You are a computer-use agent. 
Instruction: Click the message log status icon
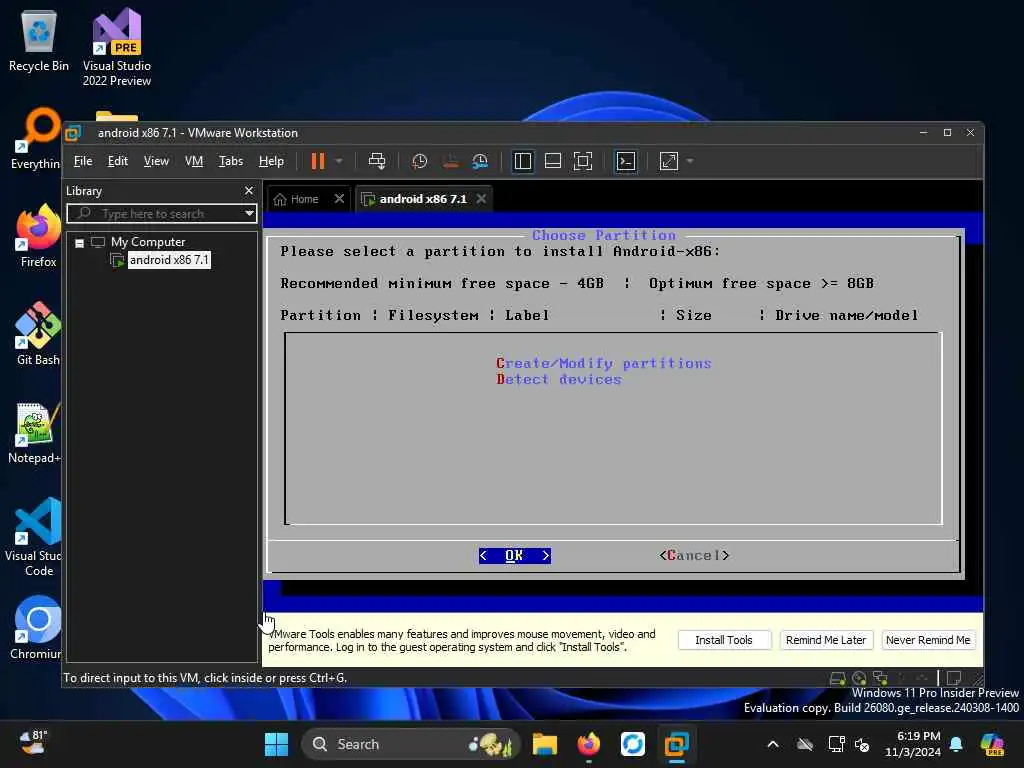coord(954,679)
